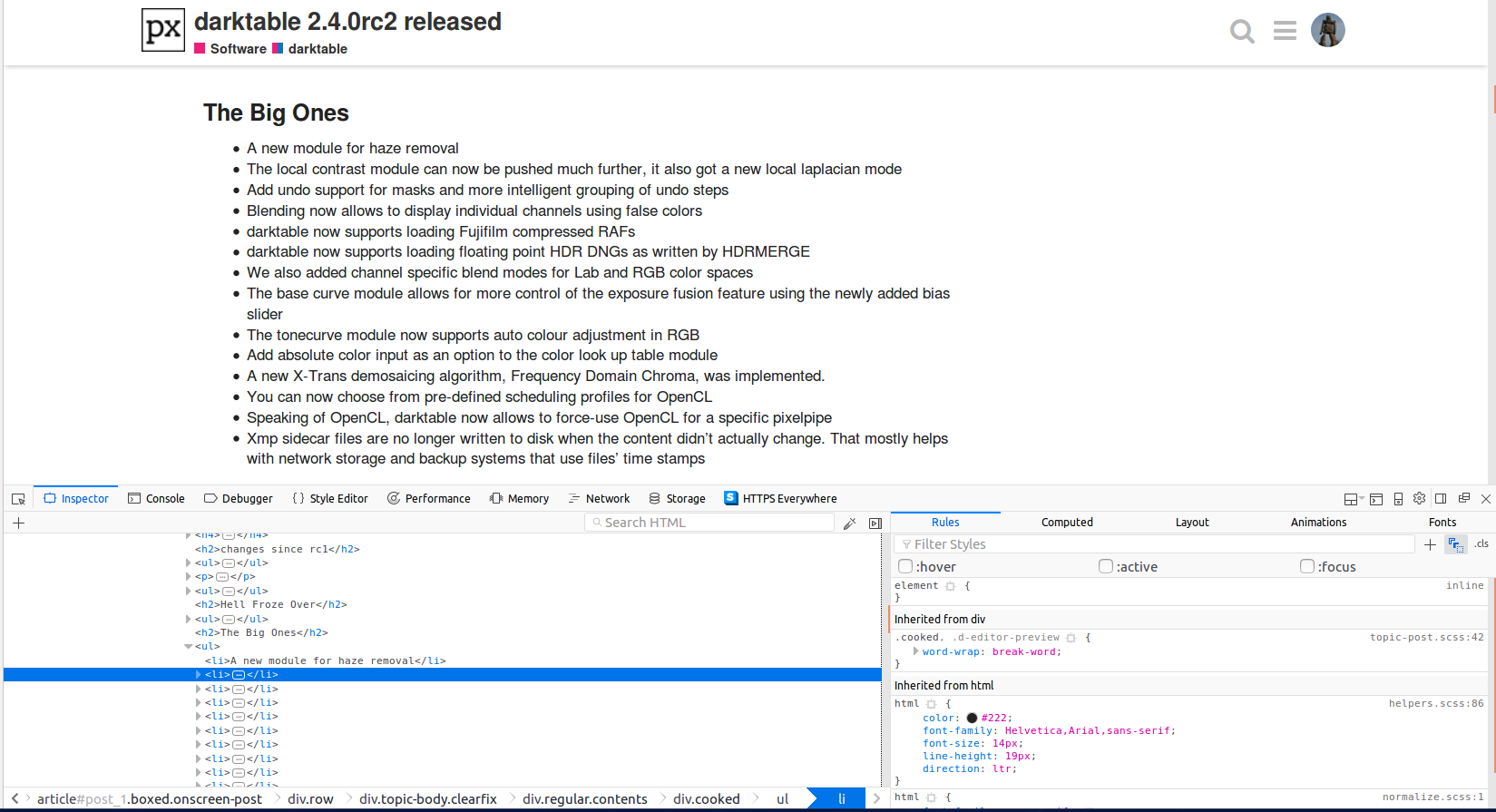Open the frame selection dropdown icon

tap(1354, 499)
